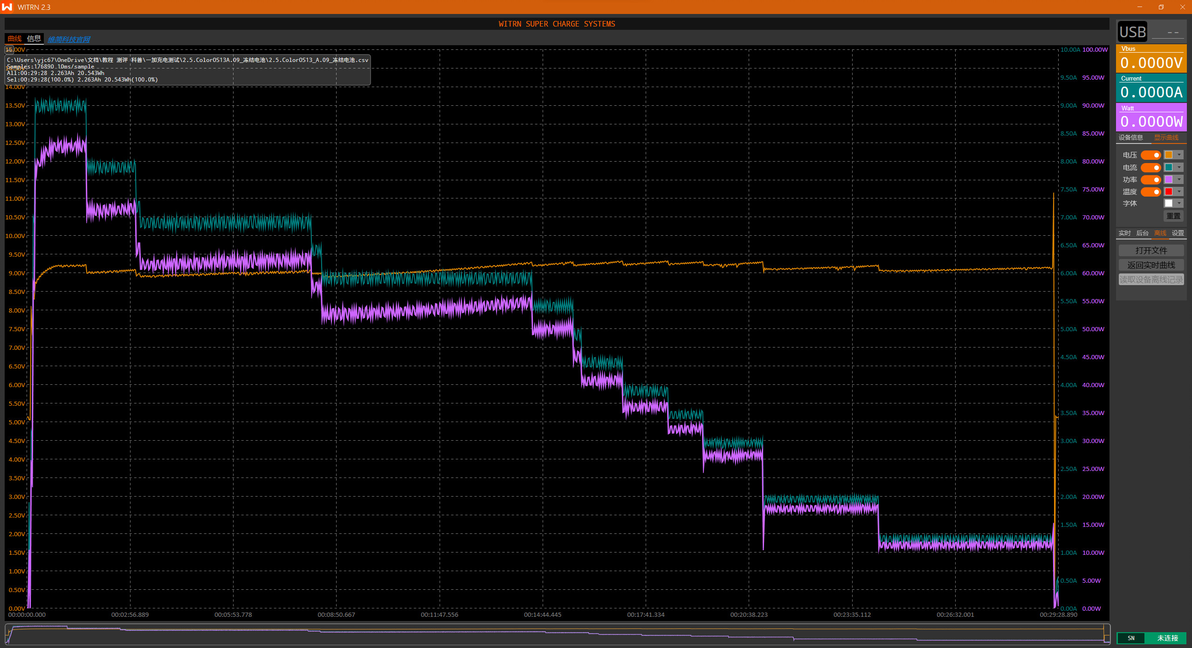Screen dimensions: 1192x648
Task: Click the 13.50V voltage axis label
Action: coord(15,105)
